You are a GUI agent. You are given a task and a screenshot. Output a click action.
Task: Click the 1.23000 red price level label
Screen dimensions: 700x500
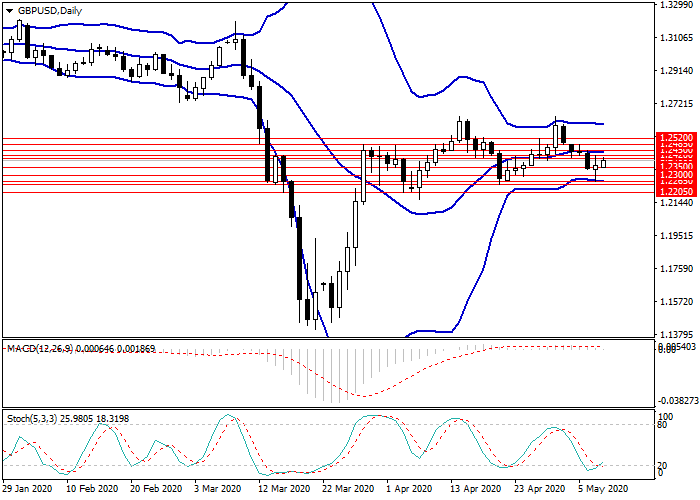pos(674,174)
